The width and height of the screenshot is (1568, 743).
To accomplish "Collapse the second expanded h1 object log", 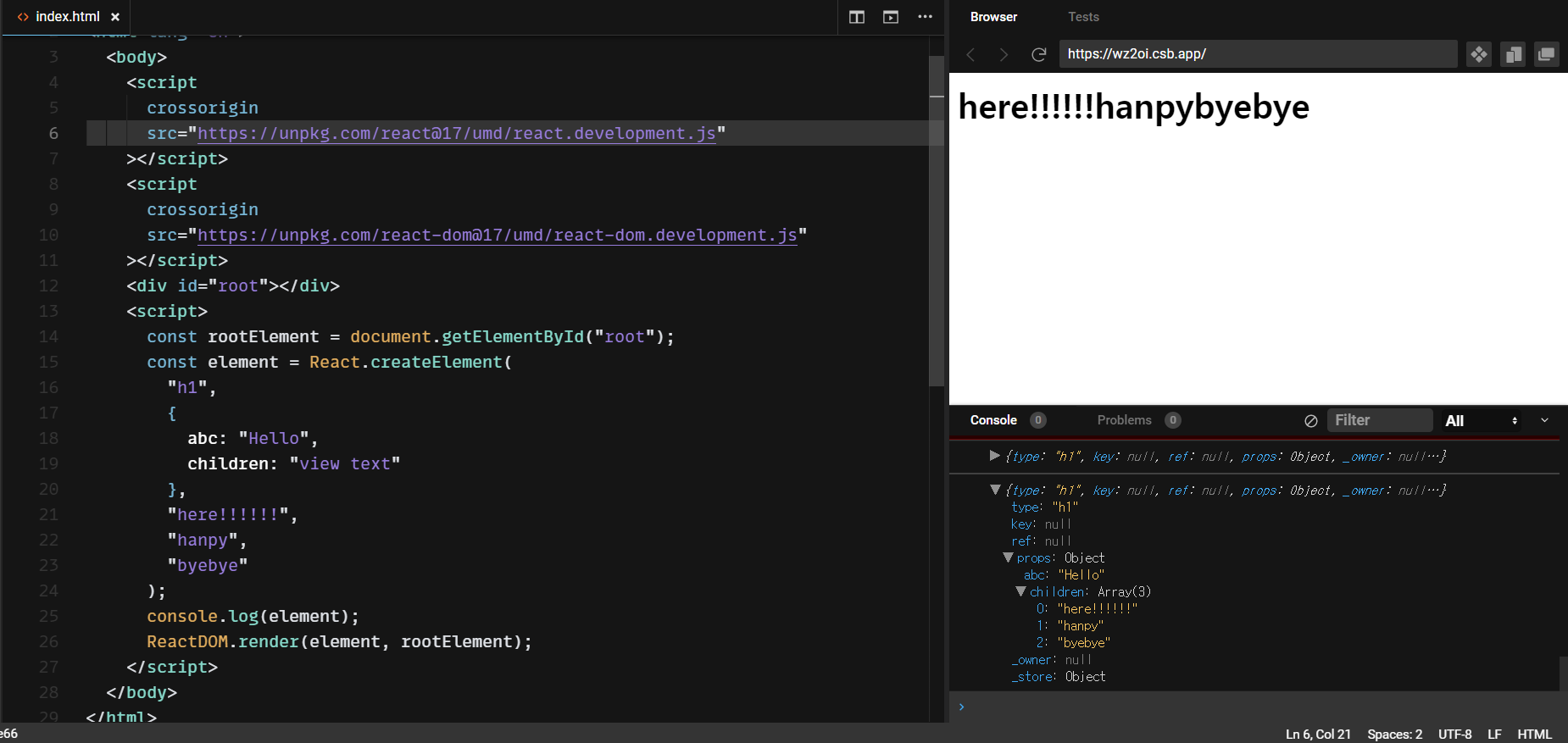I will [995, 490].
